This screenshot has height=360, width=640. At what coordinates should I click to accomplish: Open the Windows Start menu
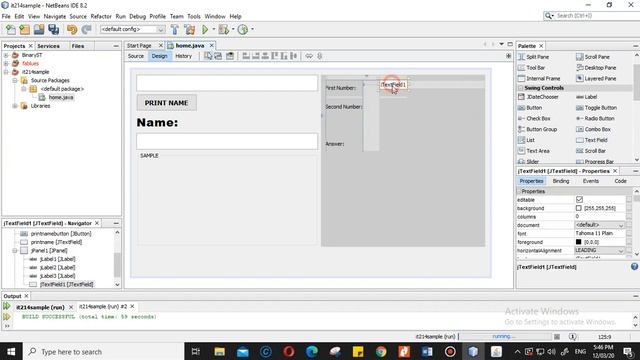(x=11, y=351)
